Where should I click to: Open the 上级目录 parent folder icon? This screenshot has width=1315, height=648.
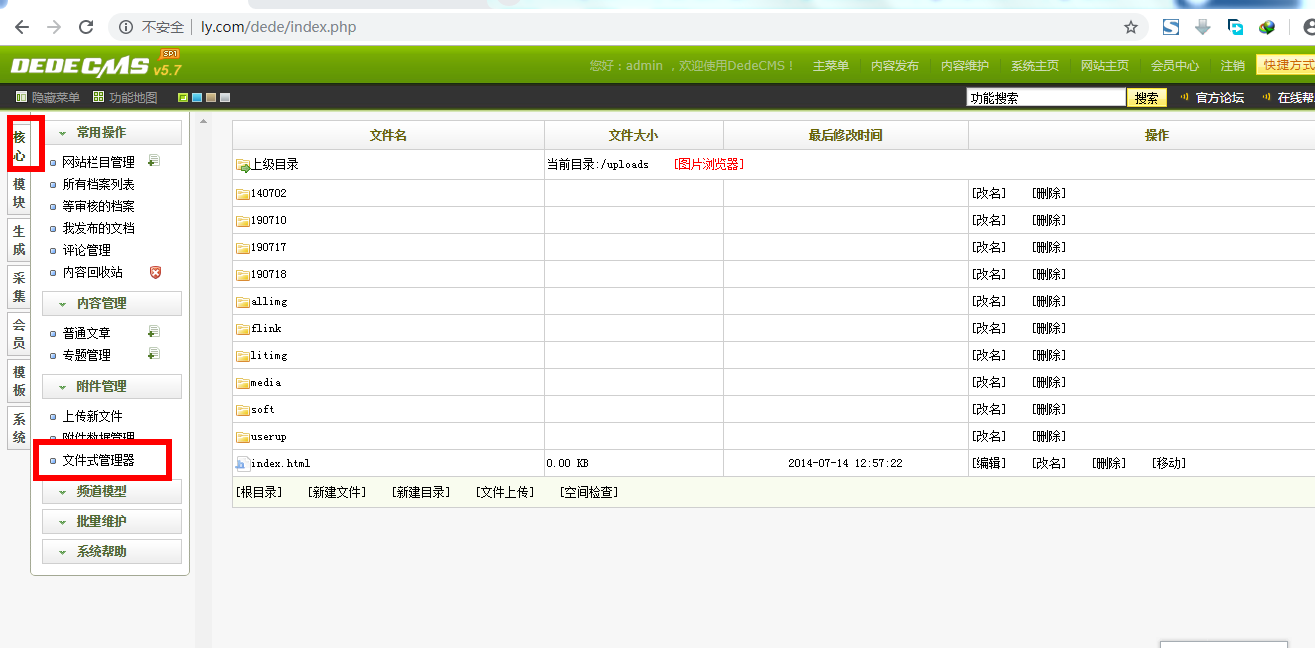243,165
